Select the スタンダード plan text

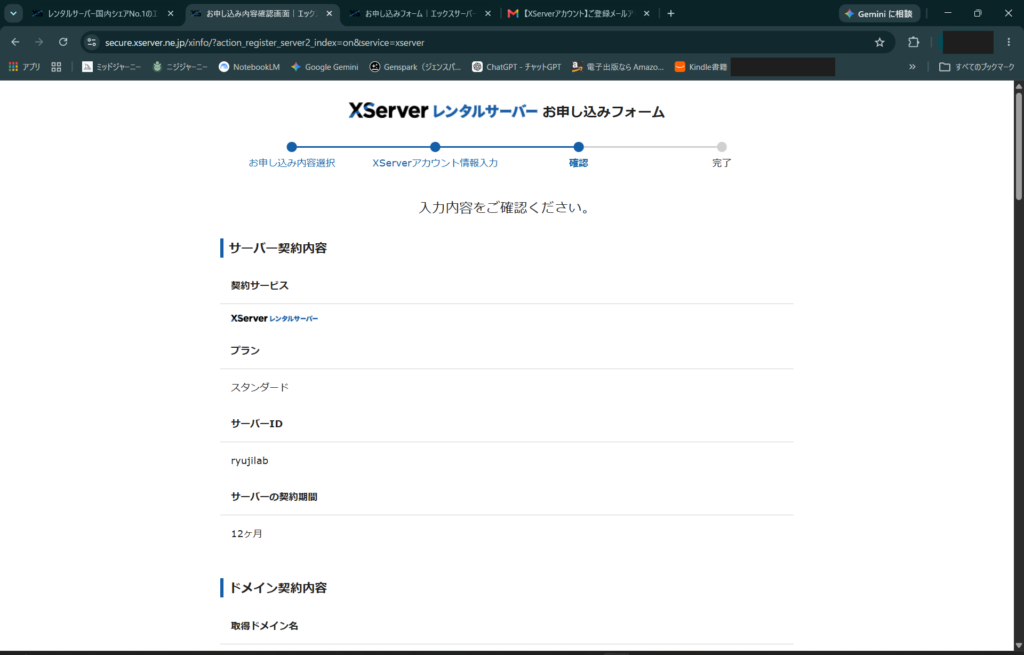(259, 387)
